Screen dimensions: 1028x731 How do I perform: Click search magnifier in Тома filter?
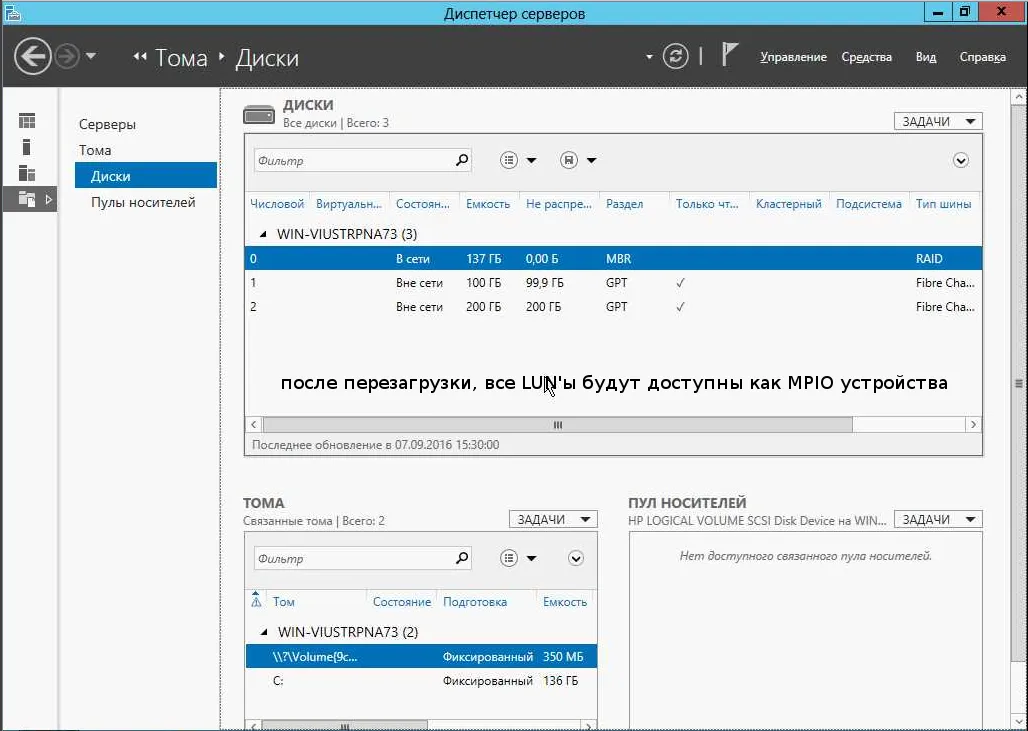(x=462, y=558)
